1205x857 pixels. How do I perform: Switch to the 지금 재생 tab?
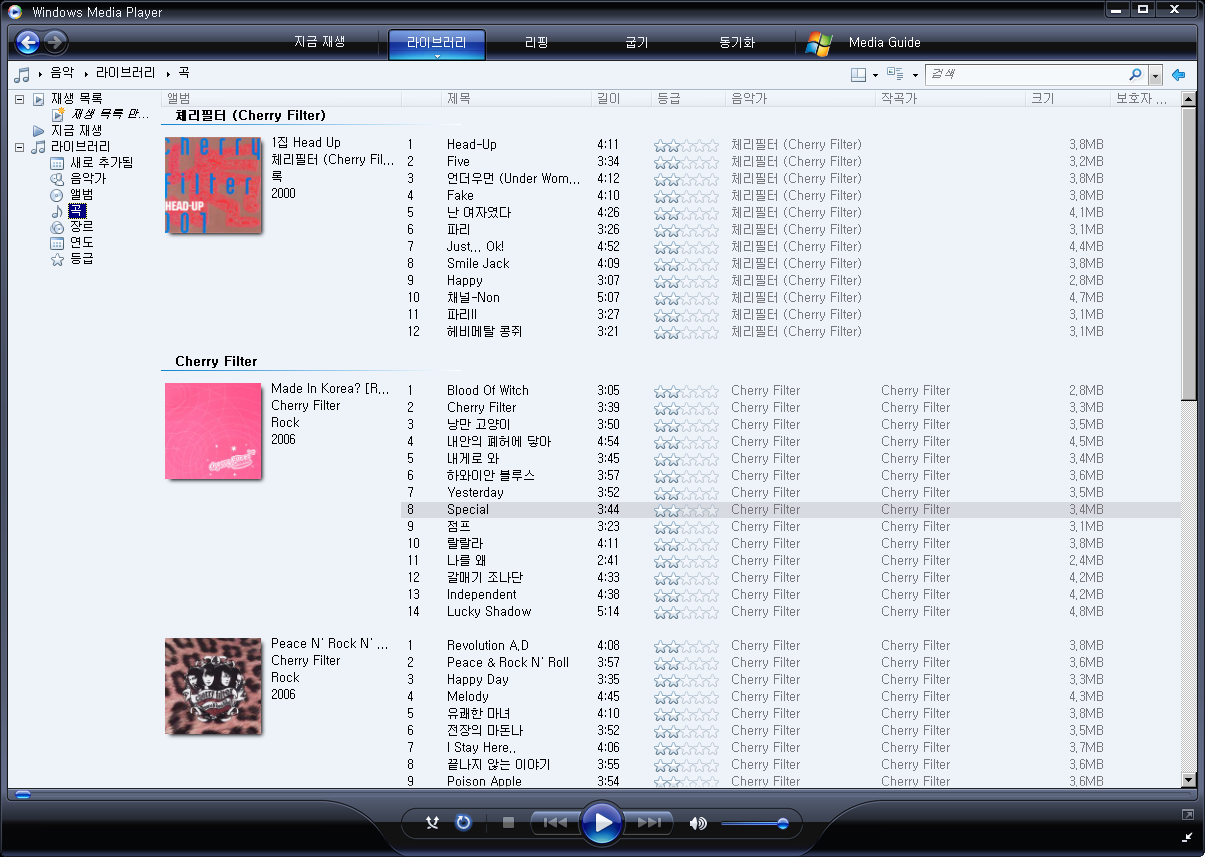319,42
